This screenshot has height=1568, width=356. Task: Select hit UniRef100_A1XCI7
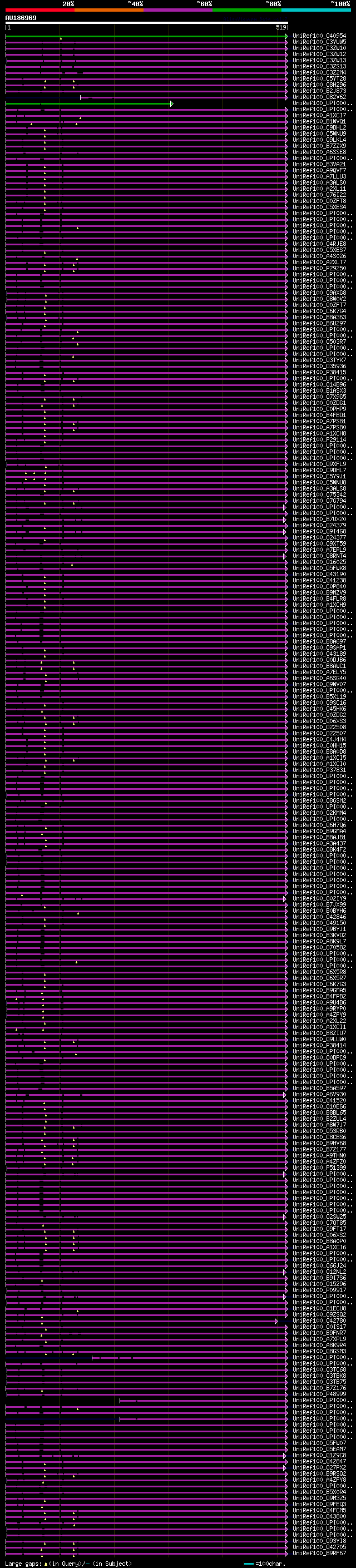coord(319,115)
